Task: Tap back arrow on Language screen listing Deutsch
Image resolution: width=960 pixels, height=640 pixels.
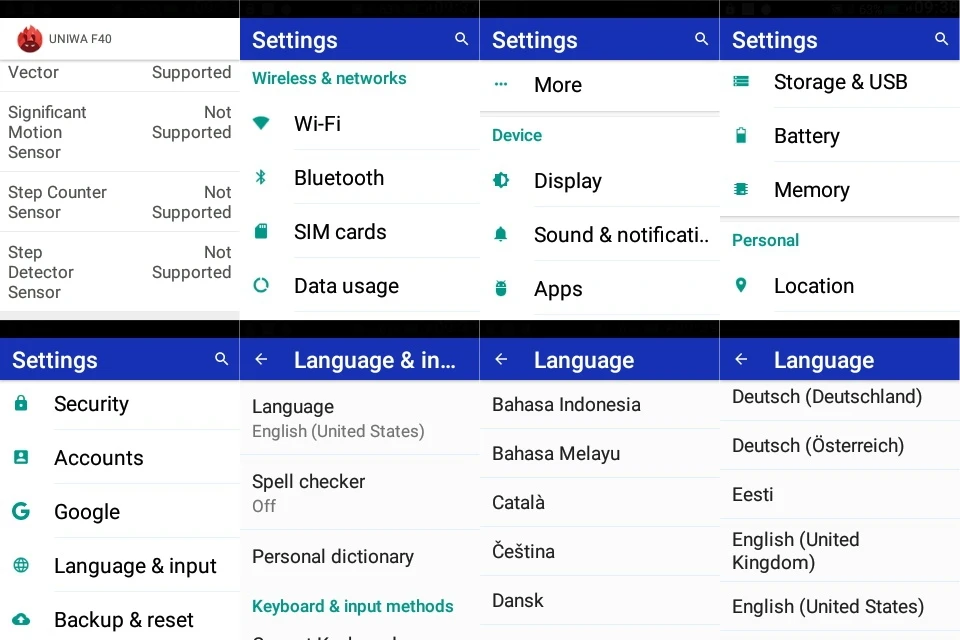Action: click(741, 360)
